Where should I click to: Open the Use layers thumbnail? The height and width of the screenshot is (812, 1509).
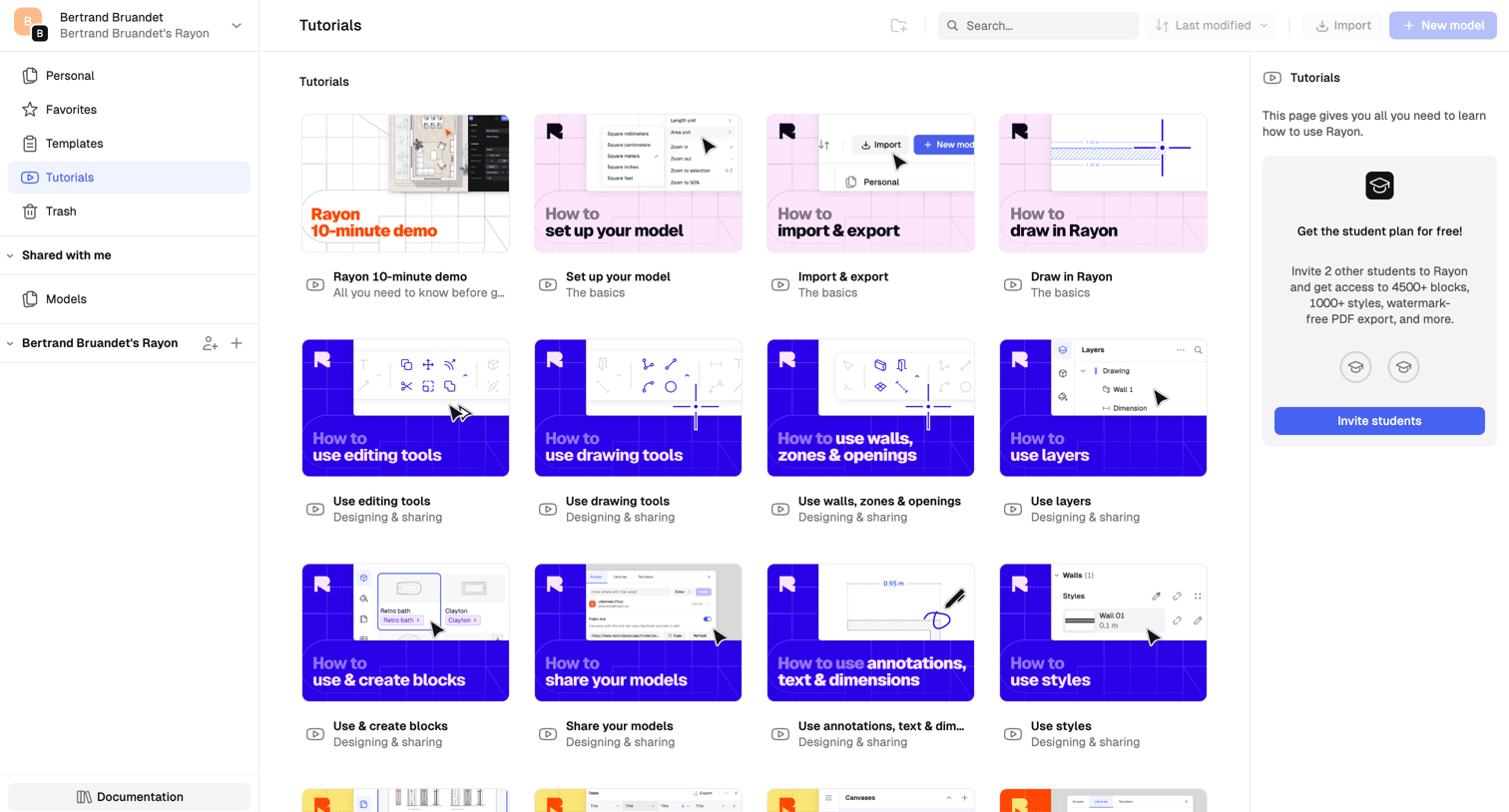1103,408
